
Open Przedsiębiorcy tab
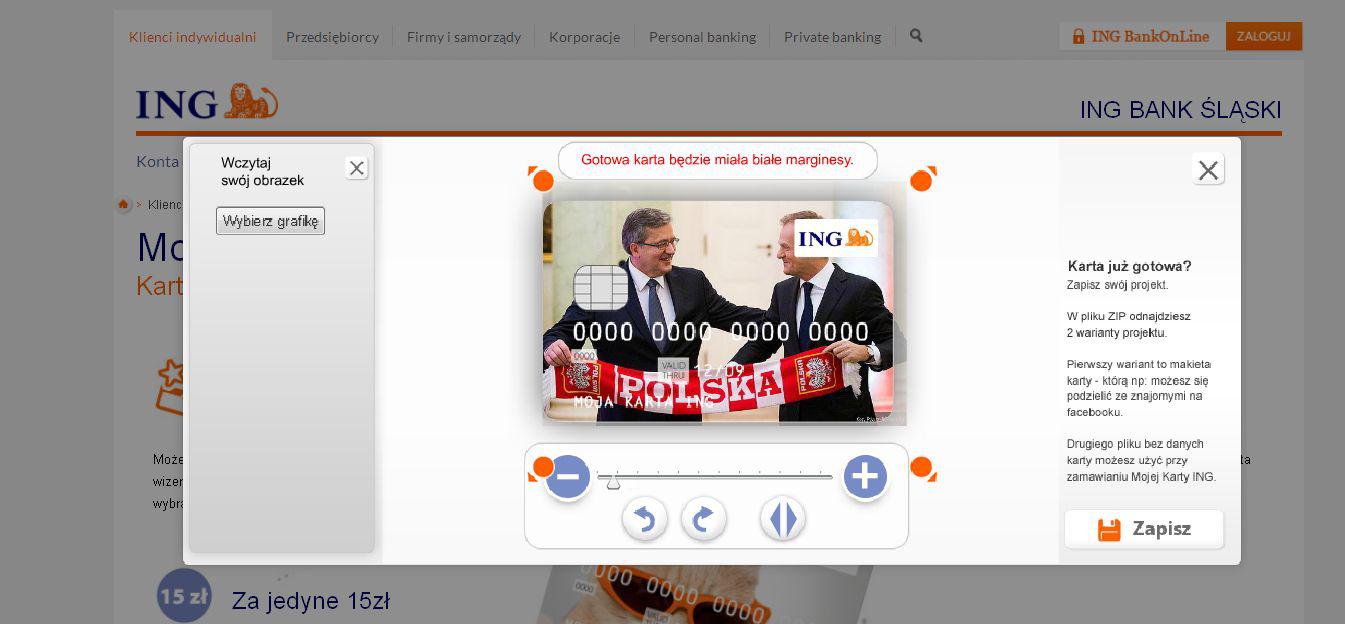coord(332,37)
